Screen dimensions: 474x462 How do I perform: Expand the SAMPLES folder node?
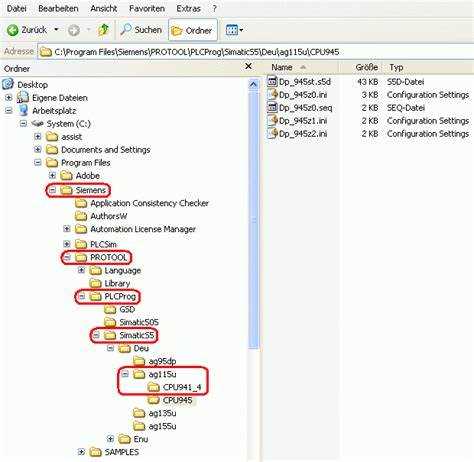(x=81, y=452)
